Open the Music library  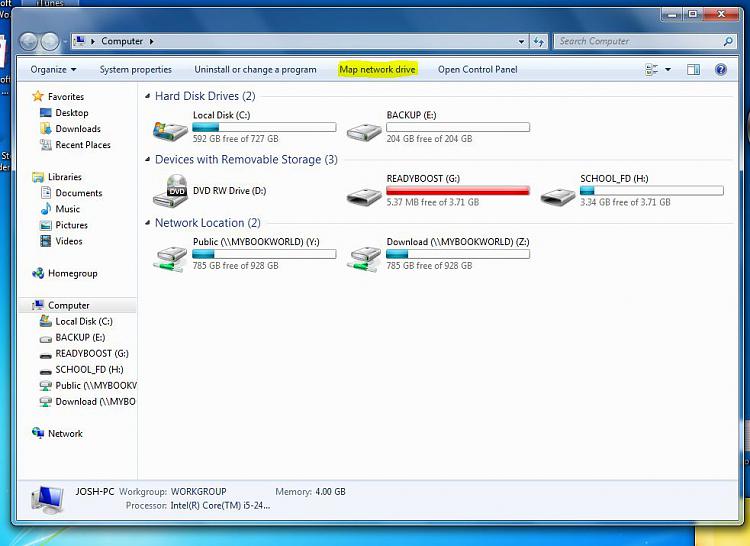pos(67,209)
